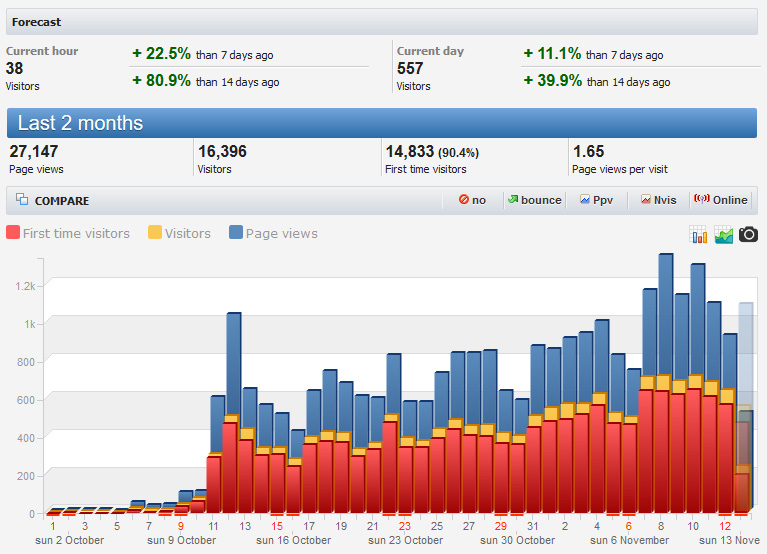Click the 1.2k y-axis label
Screen dimensions: 767x554
tap(25, 287)
